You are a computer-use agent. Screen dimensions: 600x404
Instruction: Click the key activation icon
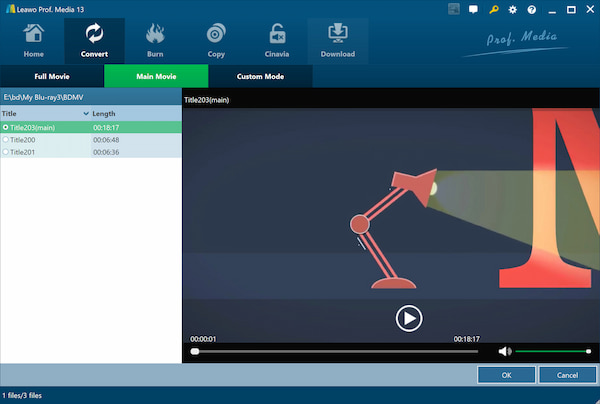[x=494, y=10]
